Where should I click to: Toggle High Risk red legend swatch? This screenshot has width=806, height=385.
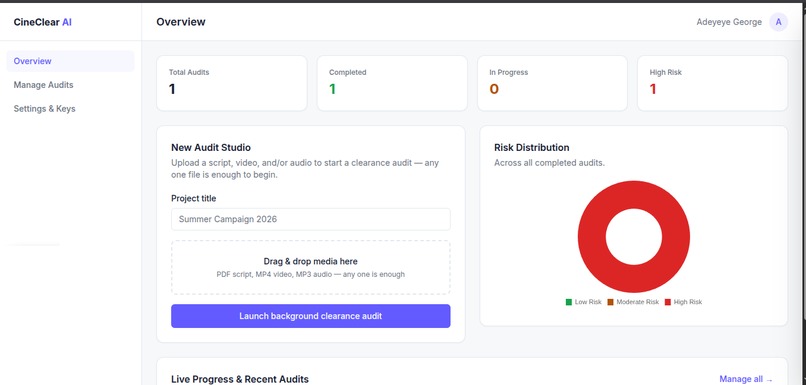tap(668, 302)
